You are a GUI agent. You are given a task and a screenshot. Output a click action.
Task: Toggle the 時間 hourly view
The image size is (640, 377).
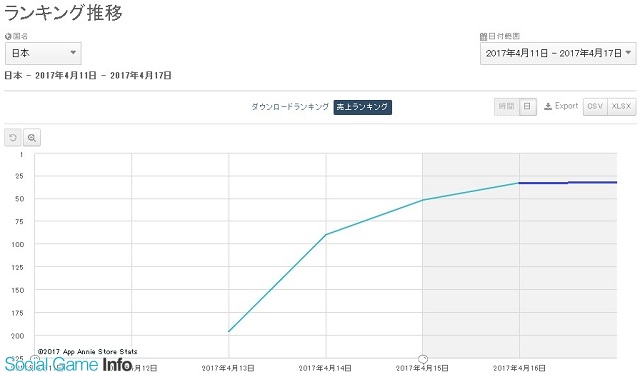tap(507, 106)
